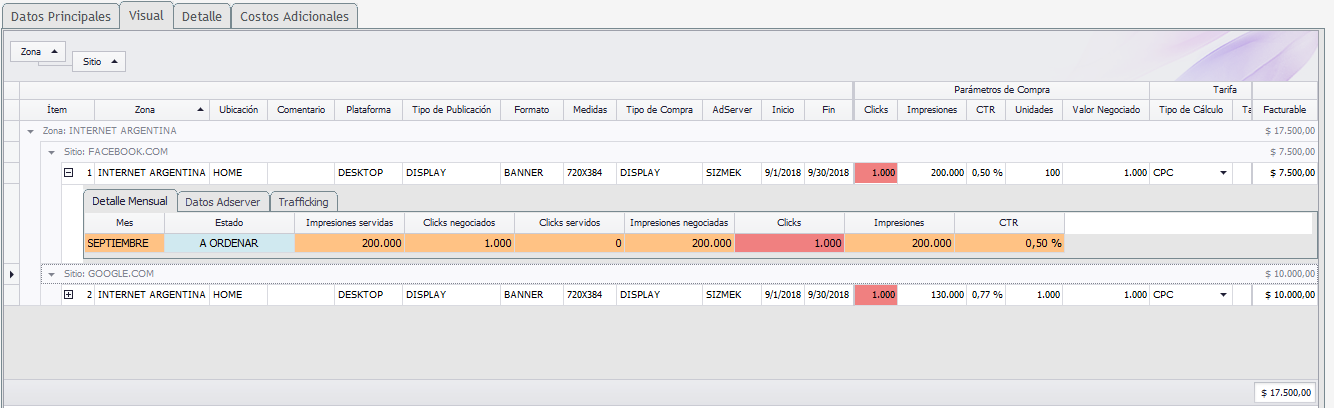
Task: Collapse the Sitio: FACEBOOK.COM group
Action: coord(51,152)
